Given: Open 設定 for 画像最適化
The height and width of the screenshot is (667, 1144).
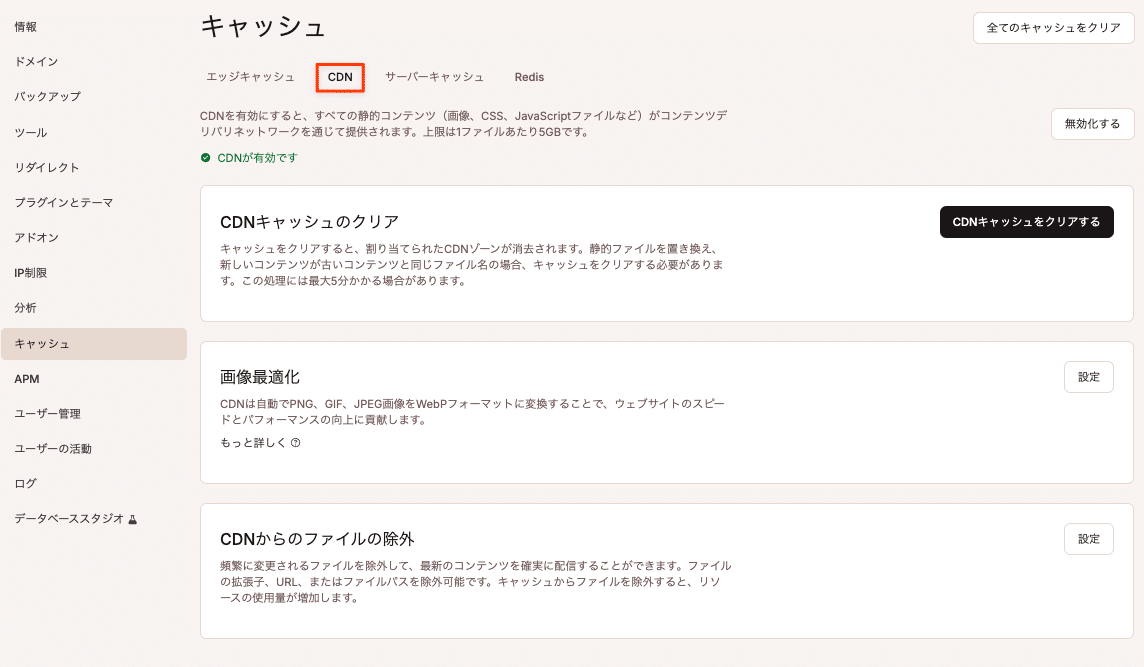Looking at the screenshot, I should click(1088, 376).
